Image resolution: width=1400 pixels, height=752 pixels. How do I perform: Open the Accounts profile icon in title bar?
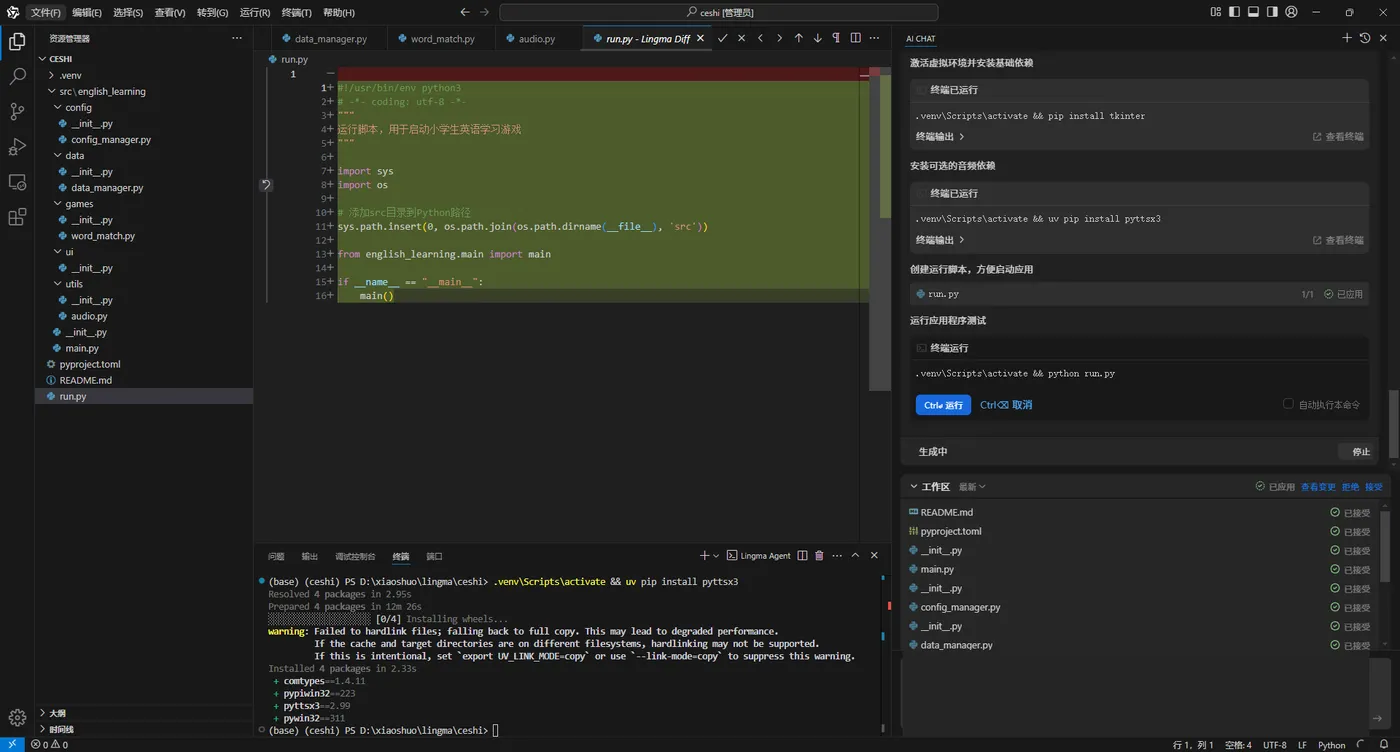click(1291, 12)
